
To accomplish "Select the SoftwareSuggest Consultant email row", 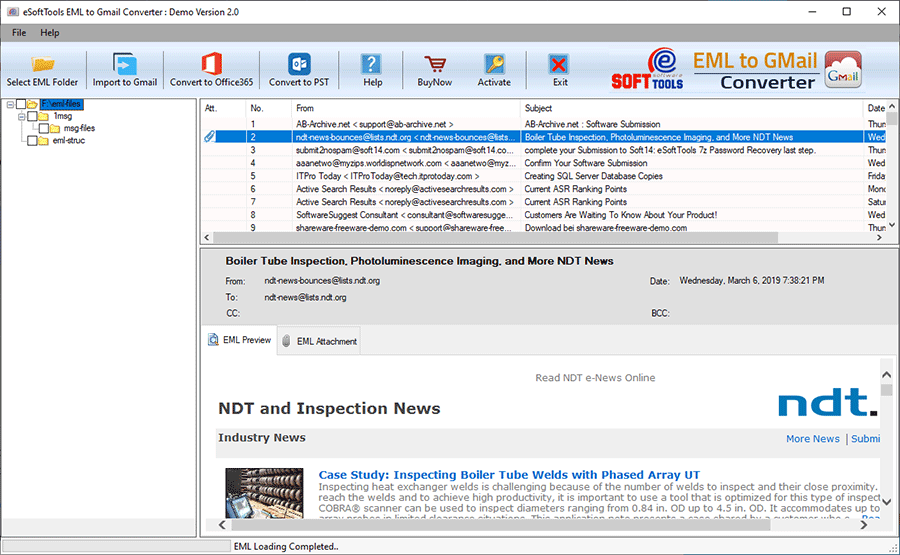I will click(543, 215).
